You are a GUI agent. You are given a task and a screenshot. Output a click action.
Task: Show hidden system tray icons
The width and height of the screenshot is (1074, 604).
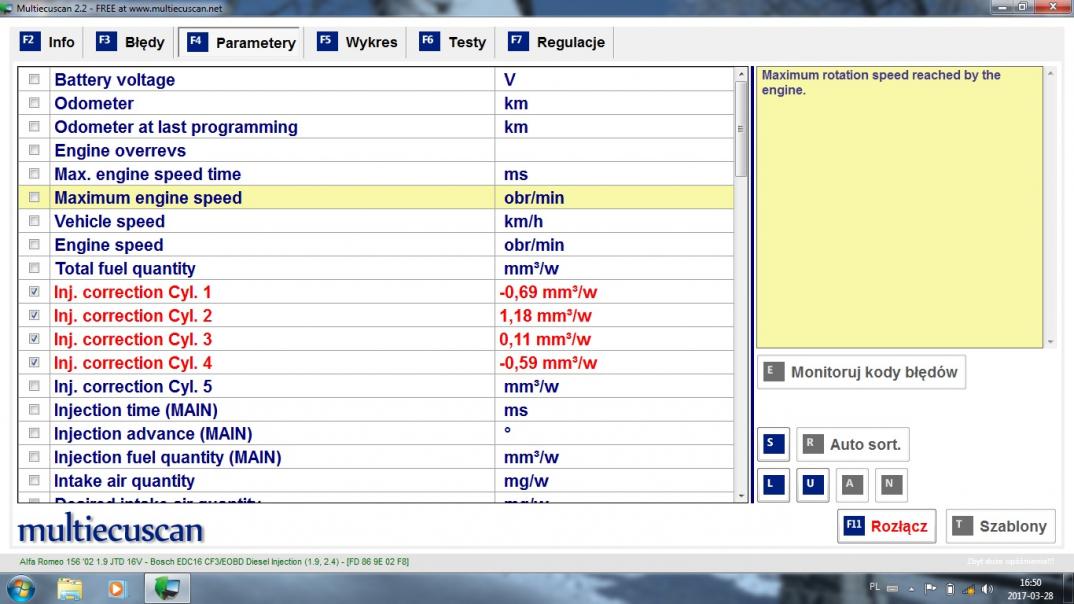click(911, 587)
